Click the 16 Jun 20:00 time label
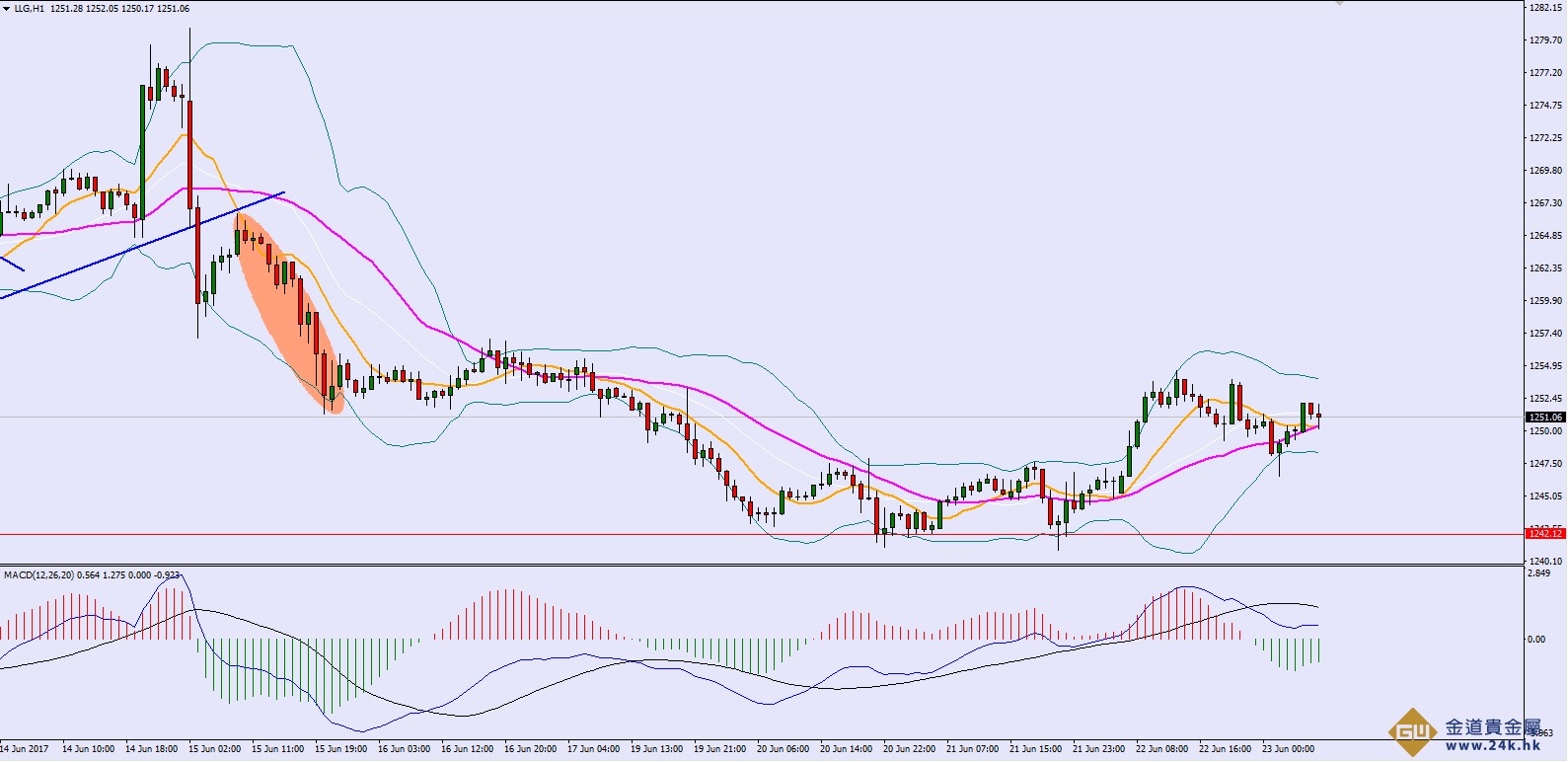This screenshot has width=1568, height=762. pyautogui.click(x=530, y=749)
